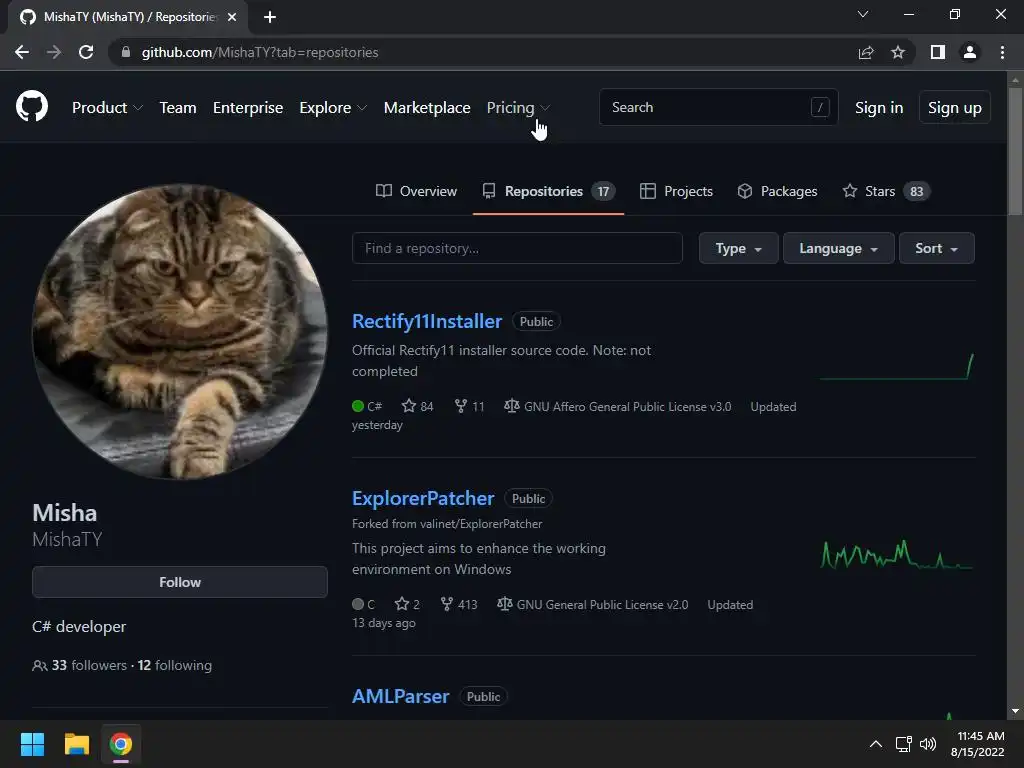Reload the page with the refresh icon

86,52
